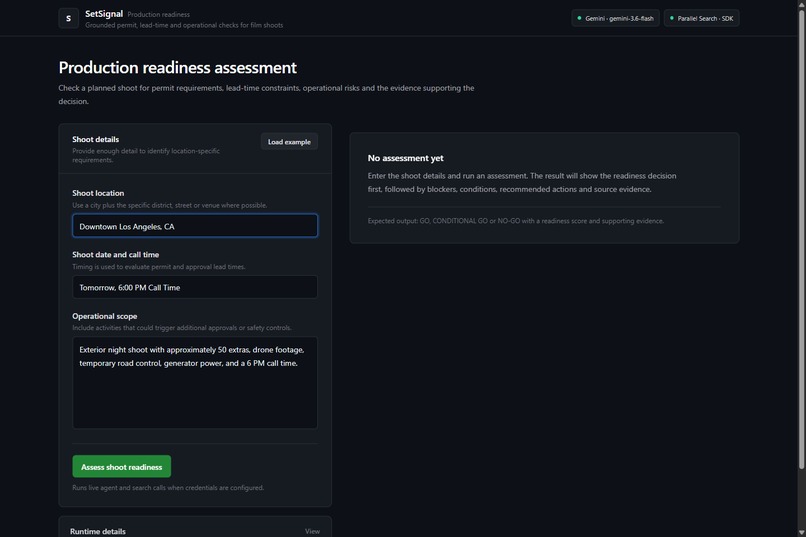Load the example shoot details
Screen dimensions: 806x537
point(289,142)
